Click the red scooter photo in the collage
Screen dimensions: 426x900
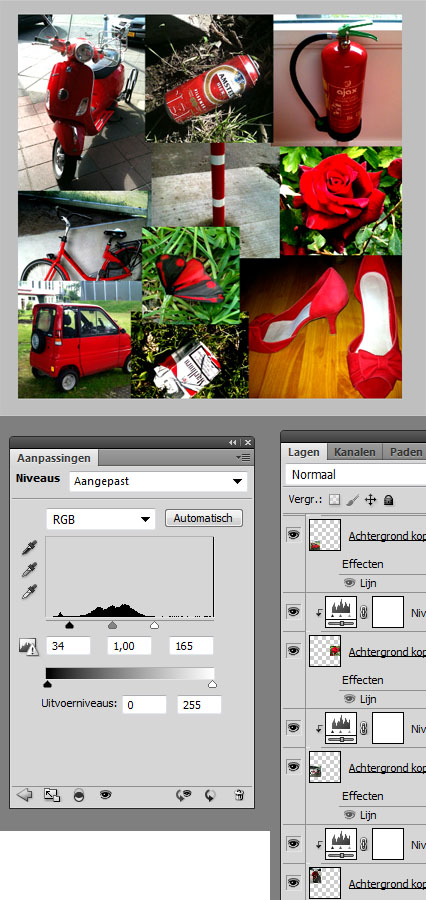click(82, 103)
